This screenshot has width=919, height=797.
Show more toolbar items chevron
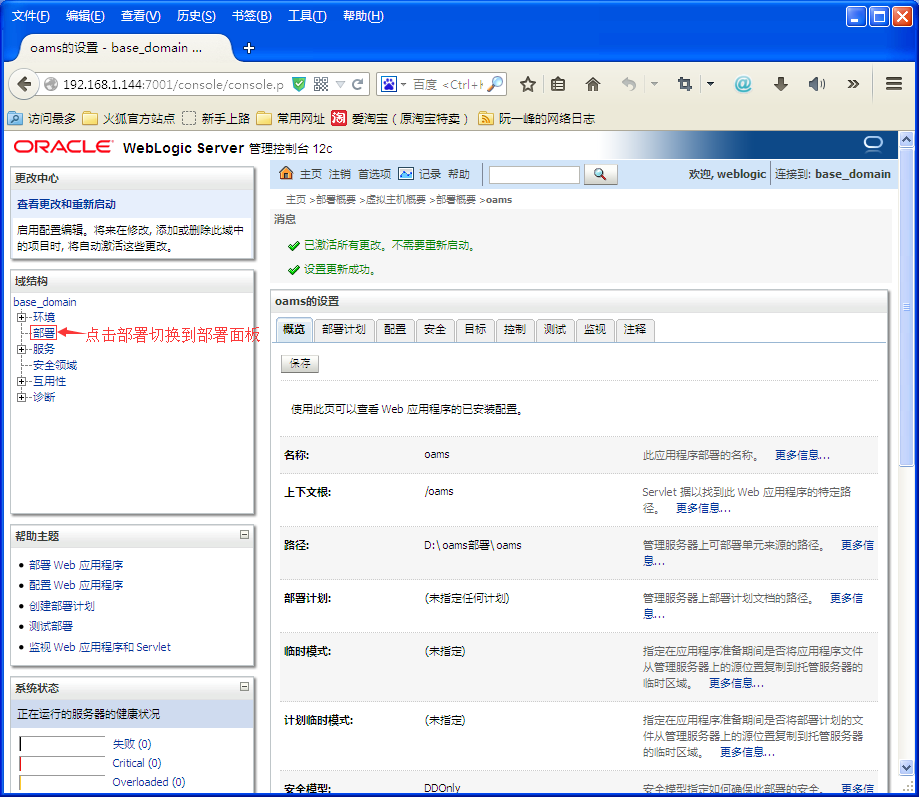tap(853, 84)
